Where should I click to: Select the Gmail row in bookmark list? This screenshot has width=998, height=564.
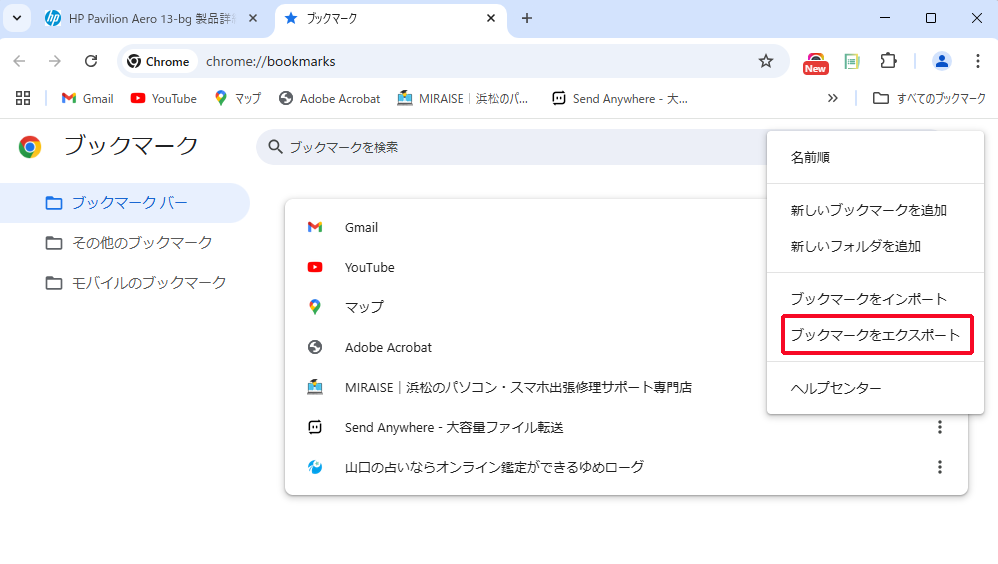tap(525, 227)
